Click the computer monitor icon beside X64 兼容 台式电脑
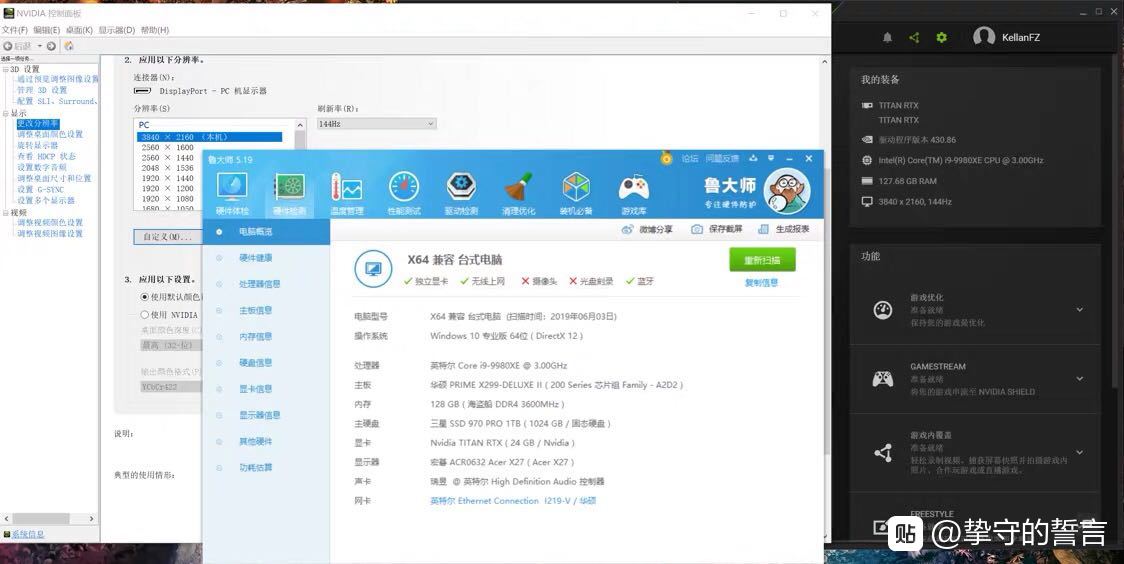The width and height of the screenshot is (1124, 564). click(x=373, y=269)
